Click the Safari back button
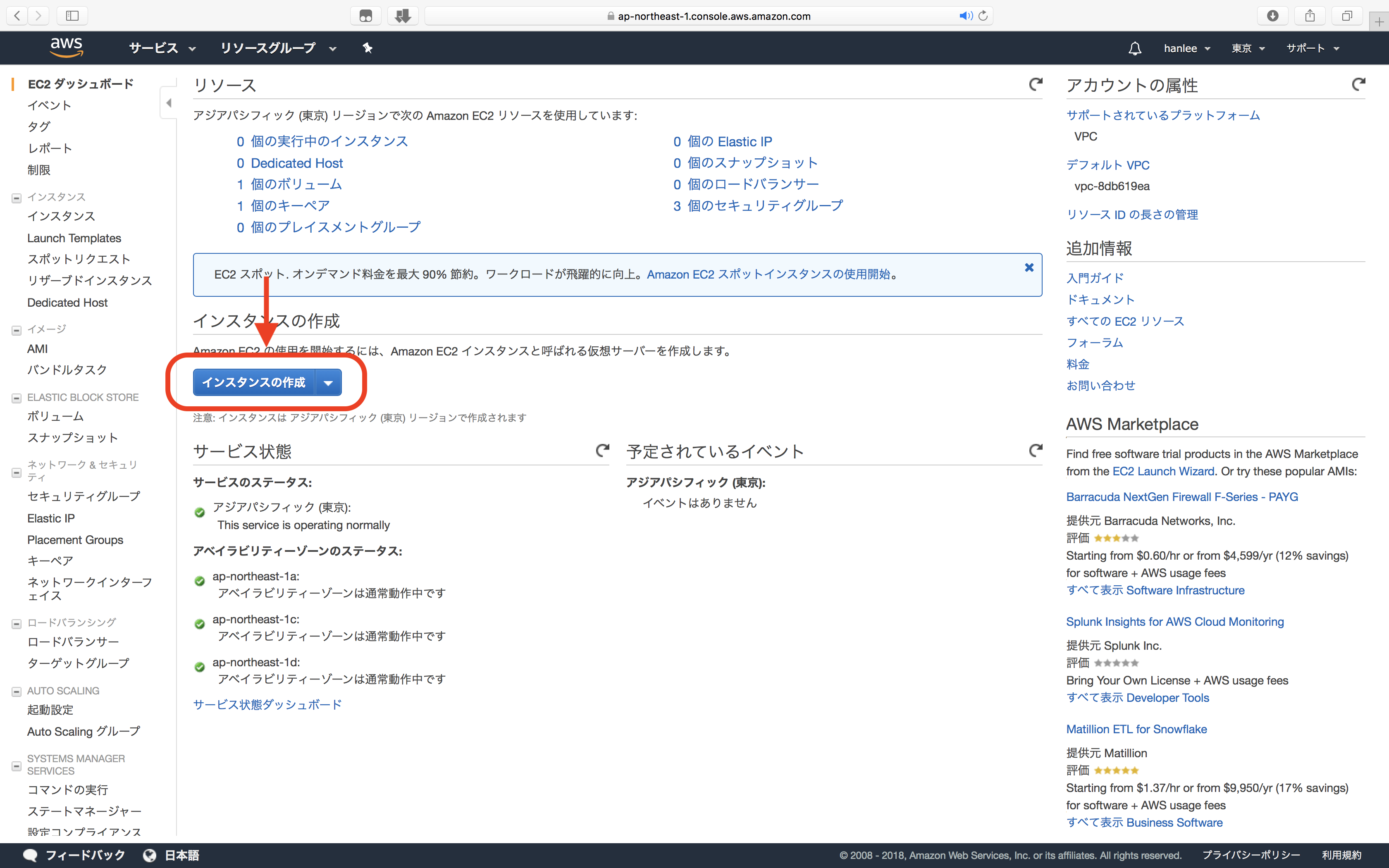This screenshot has height=868, width=1389. [17, 16]
